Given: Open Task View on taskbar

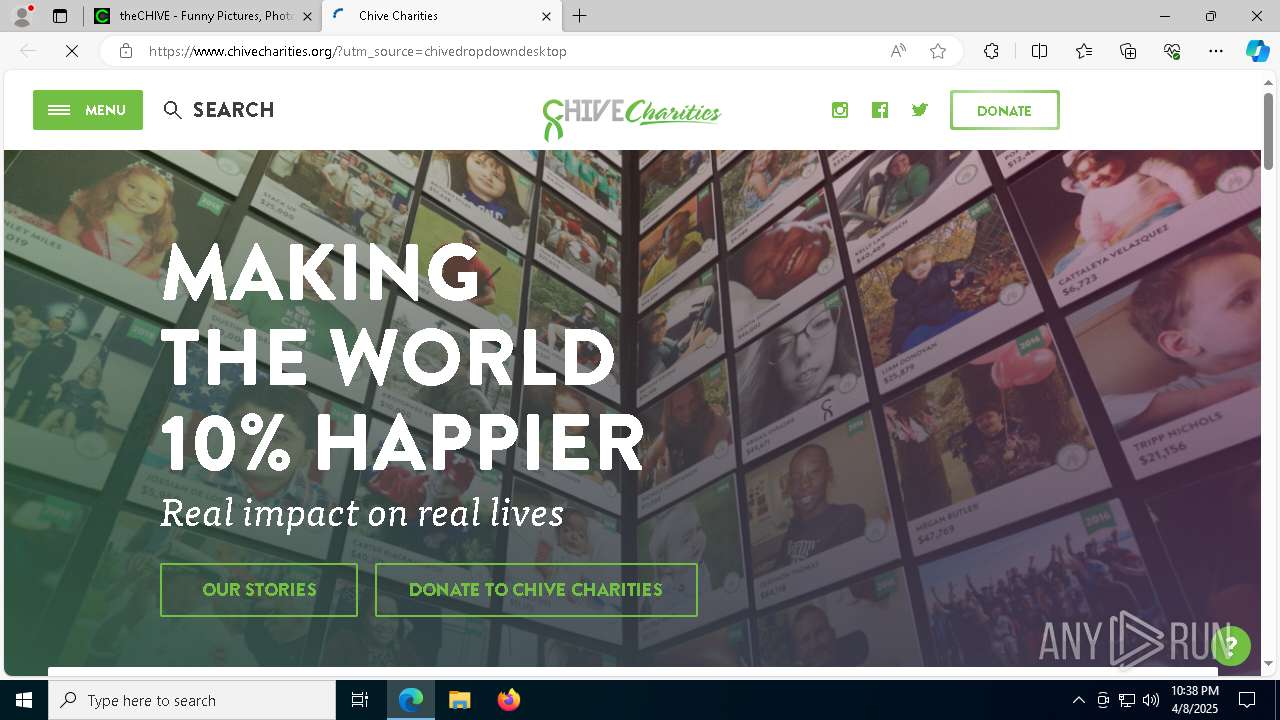Looking at the screenshot, I should [360, 700].
